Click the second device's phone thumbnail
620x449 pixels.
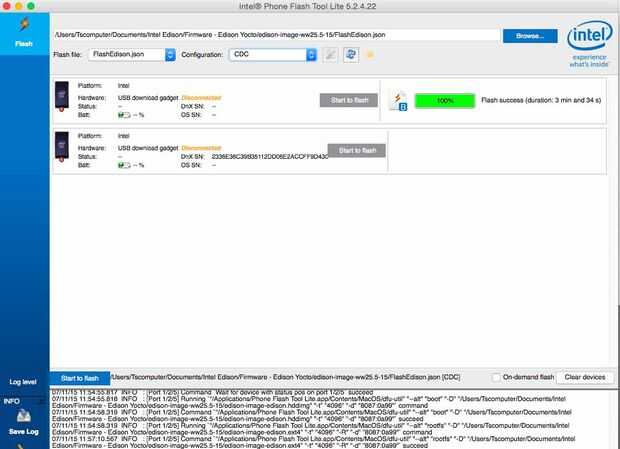(x=62, y=146)
